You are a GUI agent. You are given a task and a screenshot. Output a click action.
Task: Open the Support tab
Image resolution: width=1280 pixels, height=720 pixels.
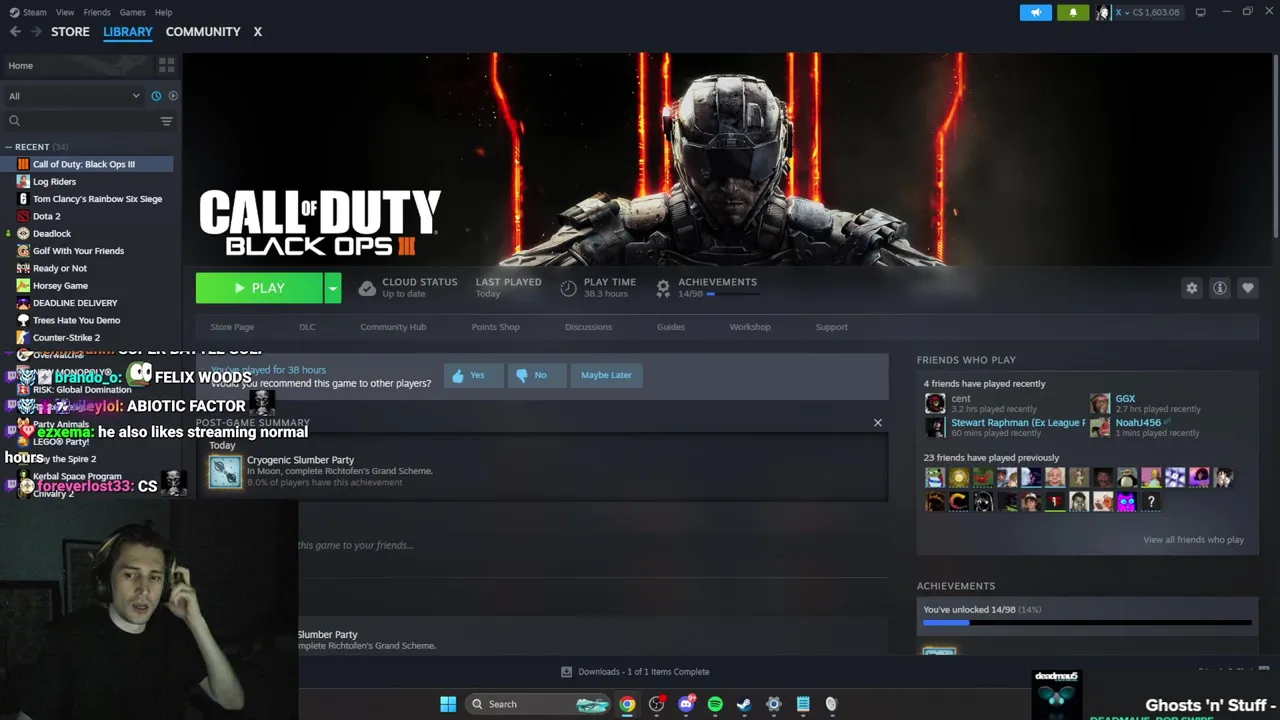coord(831,327)
